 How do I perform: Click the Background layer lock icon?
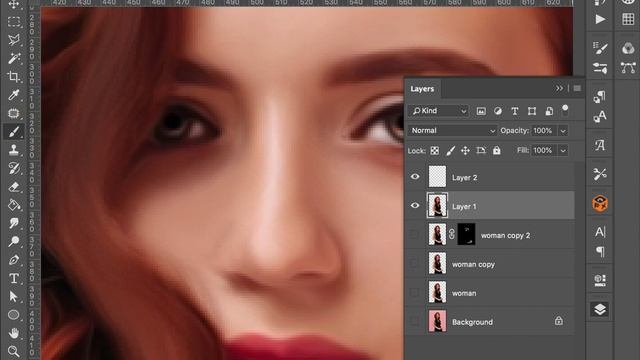tap(559, 321)
